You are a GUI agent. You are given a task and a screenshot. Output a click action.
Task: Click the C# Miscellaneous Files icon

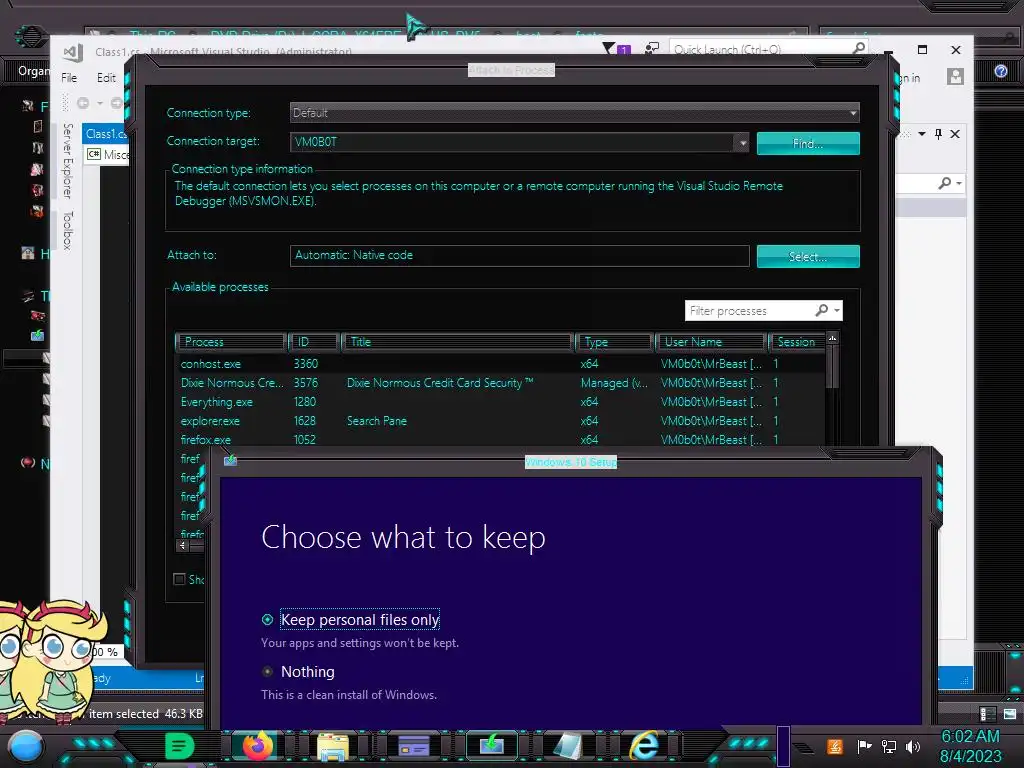(x=94, y=154)
